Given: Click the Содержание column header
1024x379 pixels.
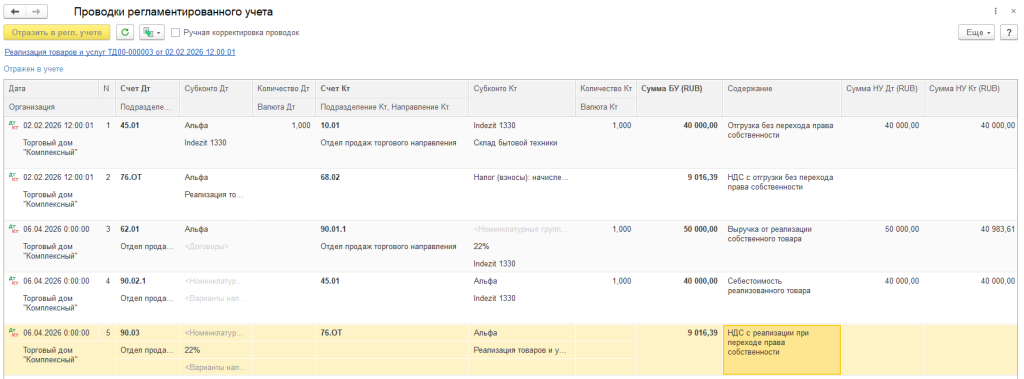Looking at the screenshot, I should 781,89.
